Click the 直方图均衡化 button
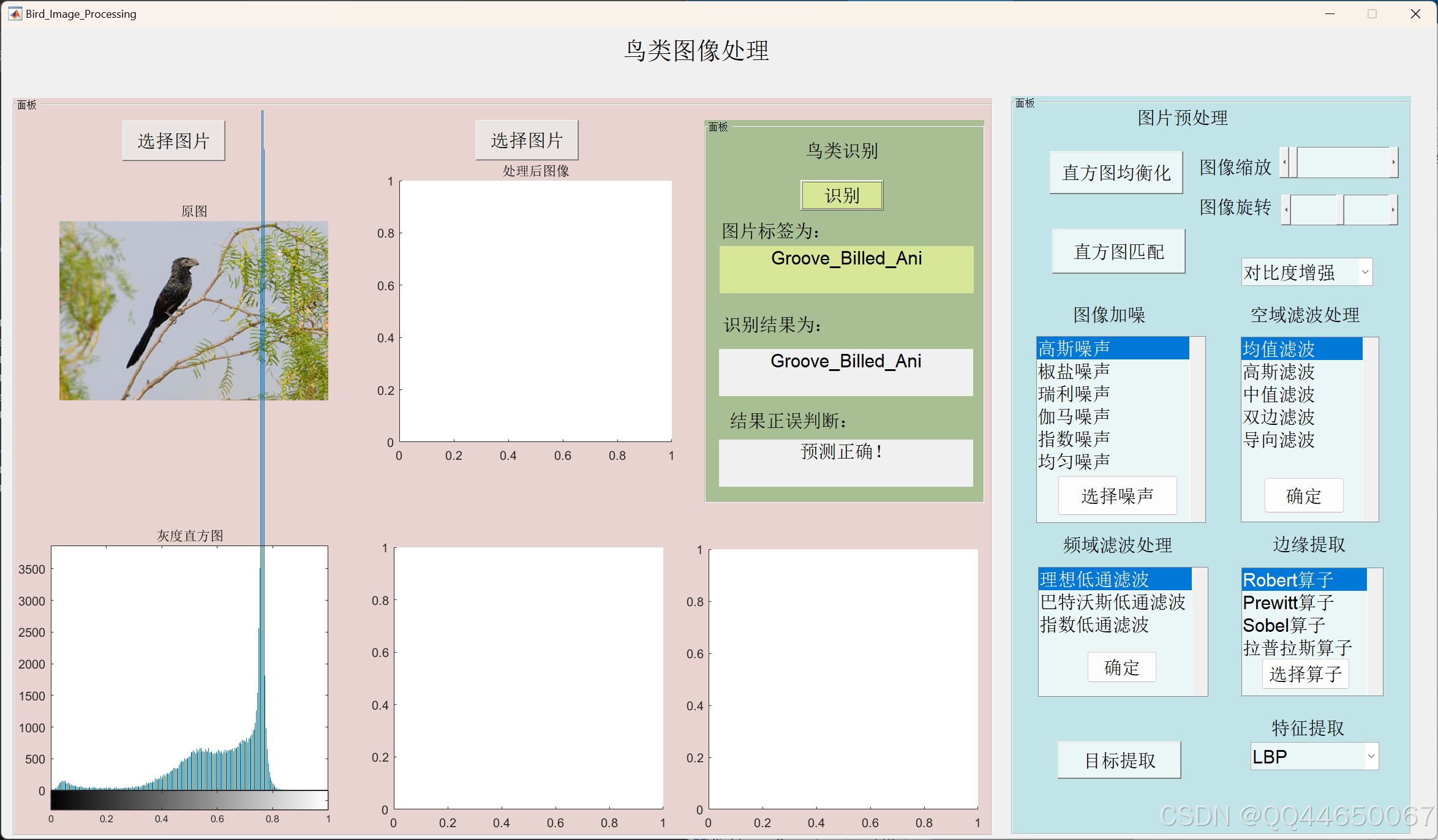 pyautogui.click(x=1116, y=173)
